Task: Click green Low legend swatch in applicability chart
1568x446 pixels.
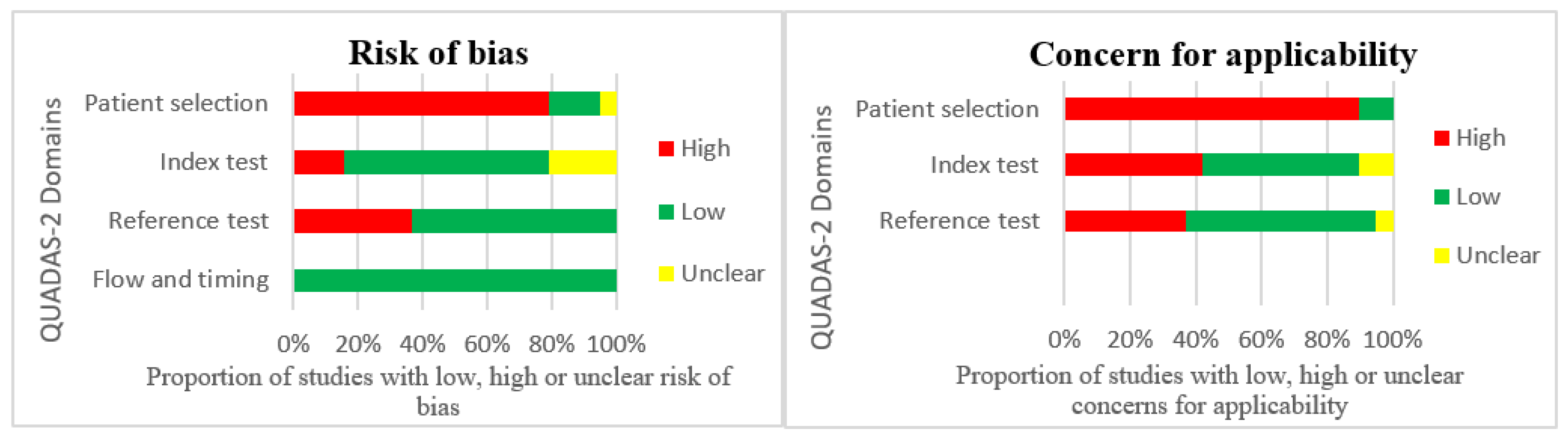Action: (1441, 196)
